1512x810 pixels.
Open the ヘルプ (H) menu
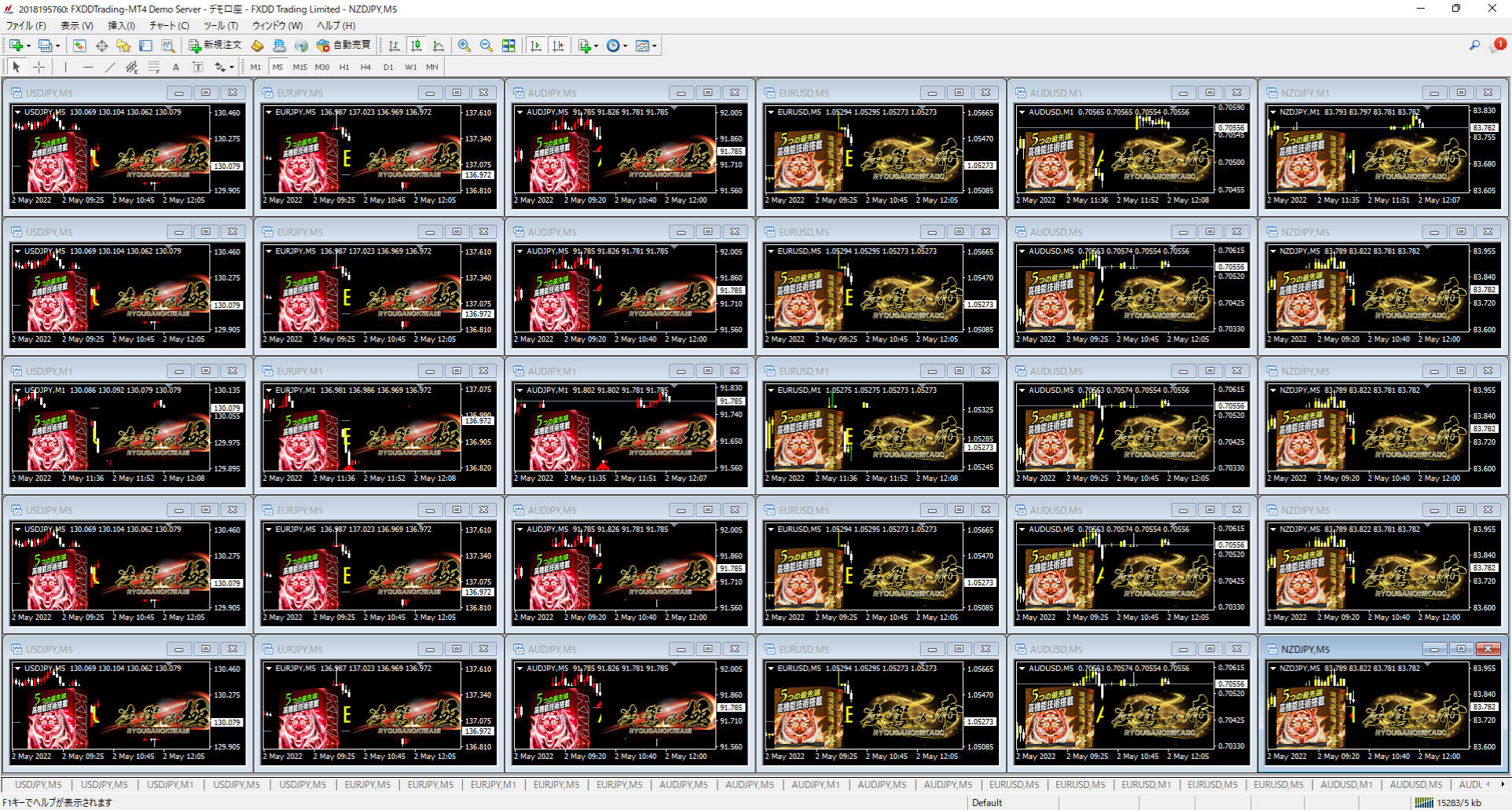coord(336,25)
